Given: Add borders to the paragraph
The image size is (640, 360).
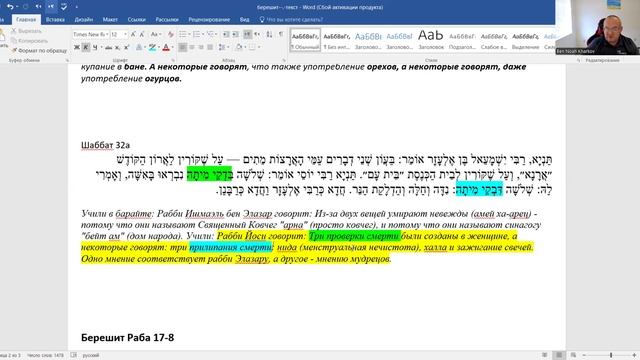Looking at the screenshot, I should click(252, 47).
